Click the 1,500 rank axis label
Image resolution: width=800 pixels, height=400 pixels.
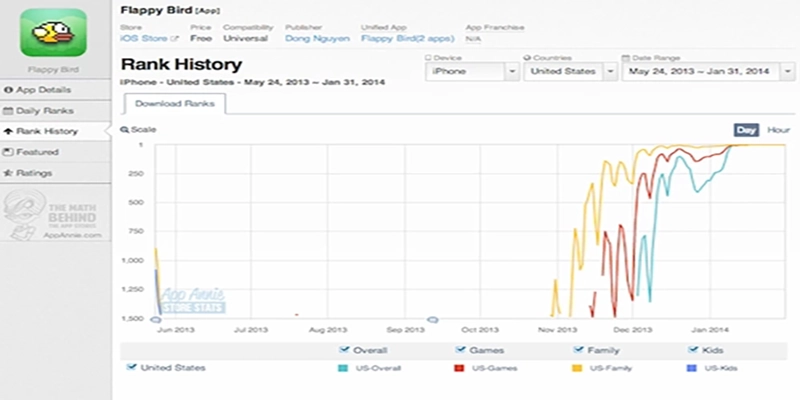[x=133, y=318]
